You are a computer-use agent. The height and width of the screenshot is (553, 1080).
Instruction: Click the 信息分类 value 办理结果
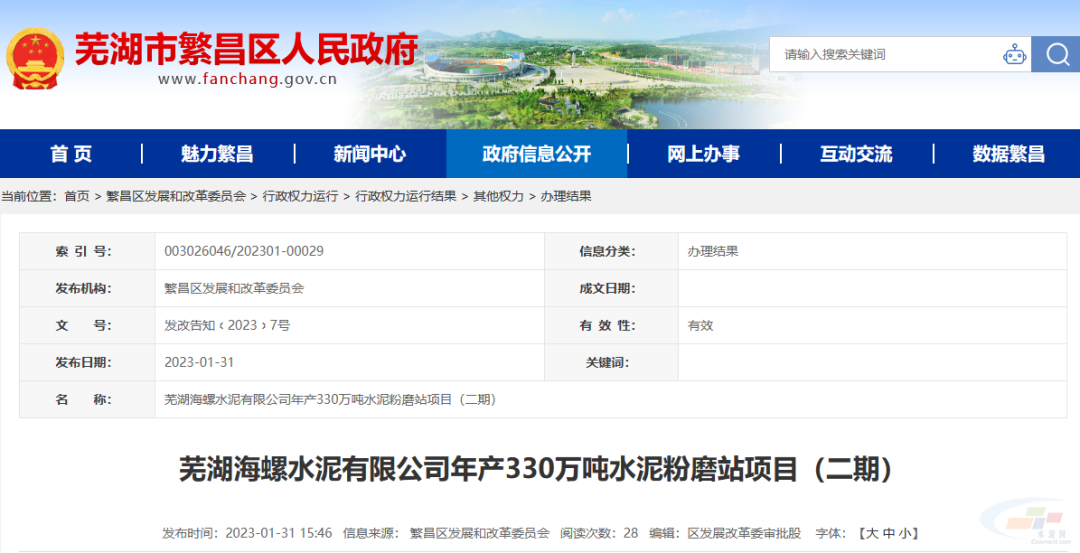(x=712, y=251)
